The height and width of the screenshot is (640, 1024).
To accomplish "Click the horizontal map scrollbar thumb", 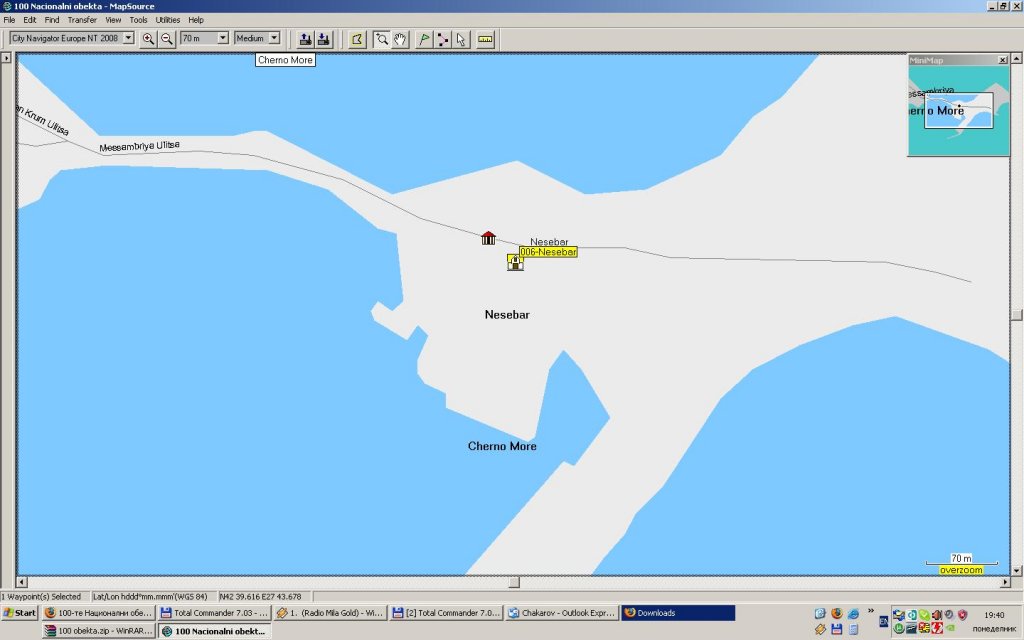I will click(512, 582).
